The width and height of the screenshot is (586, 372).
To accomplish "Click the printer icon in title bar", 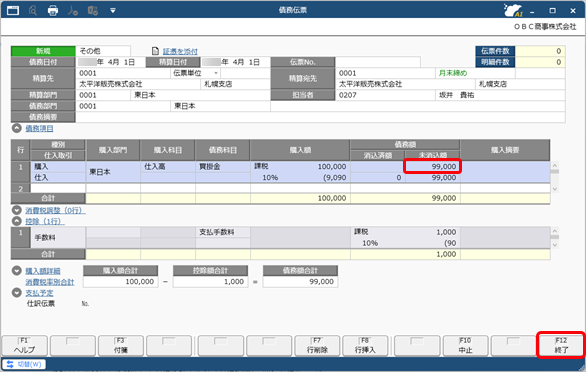I will pyautogui.click(x=53, y=10).
